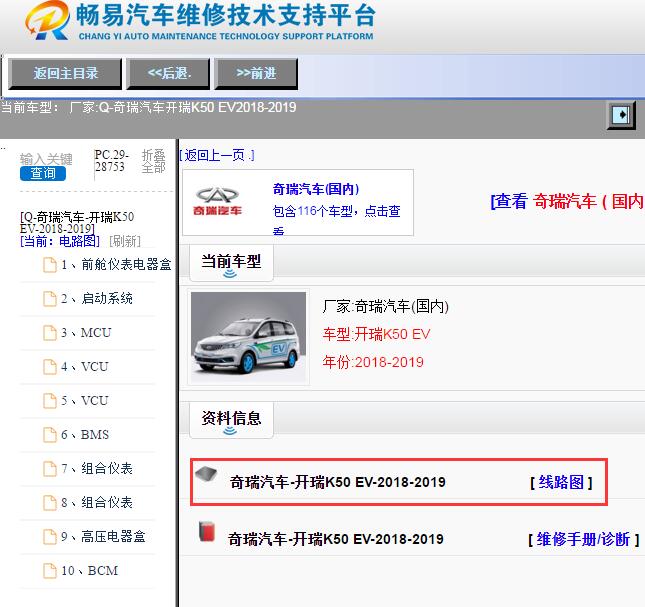Select the 当前车型 tab
Screen dimensions: 645x607
(x=231, y=263)
